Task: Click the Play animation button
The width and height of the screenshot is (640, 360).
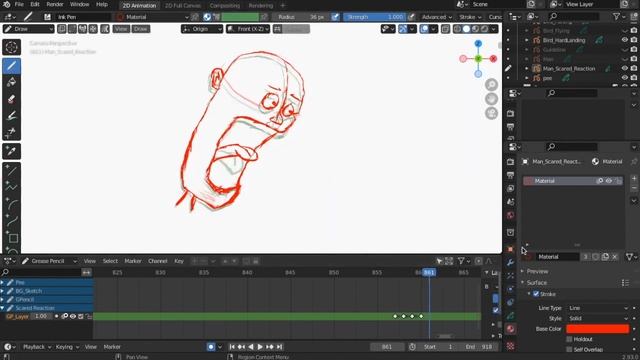Action: point(260,347)
